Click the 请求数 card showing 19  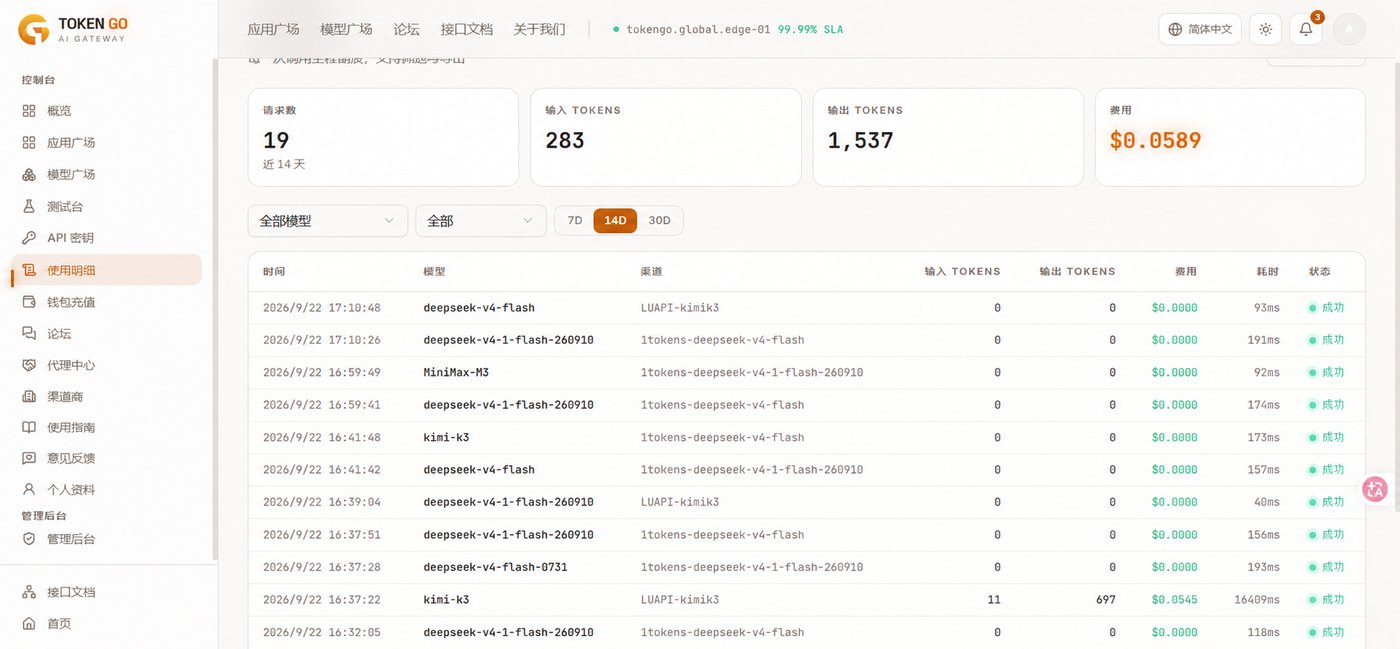[383, 137]
